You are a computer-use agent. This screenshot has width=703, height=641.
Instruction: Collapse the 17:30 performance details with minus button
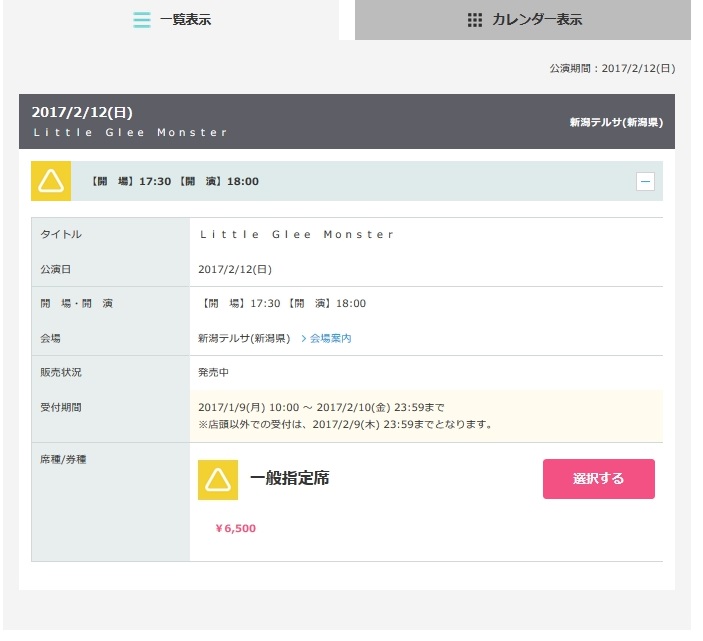[x=645, y=182]
